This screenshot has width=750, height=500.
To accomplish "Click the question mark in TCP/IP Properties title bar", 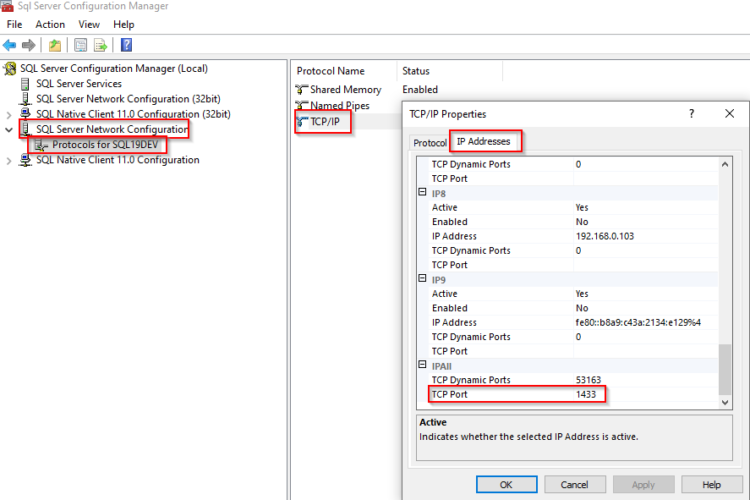I will [x=691, y=115].
